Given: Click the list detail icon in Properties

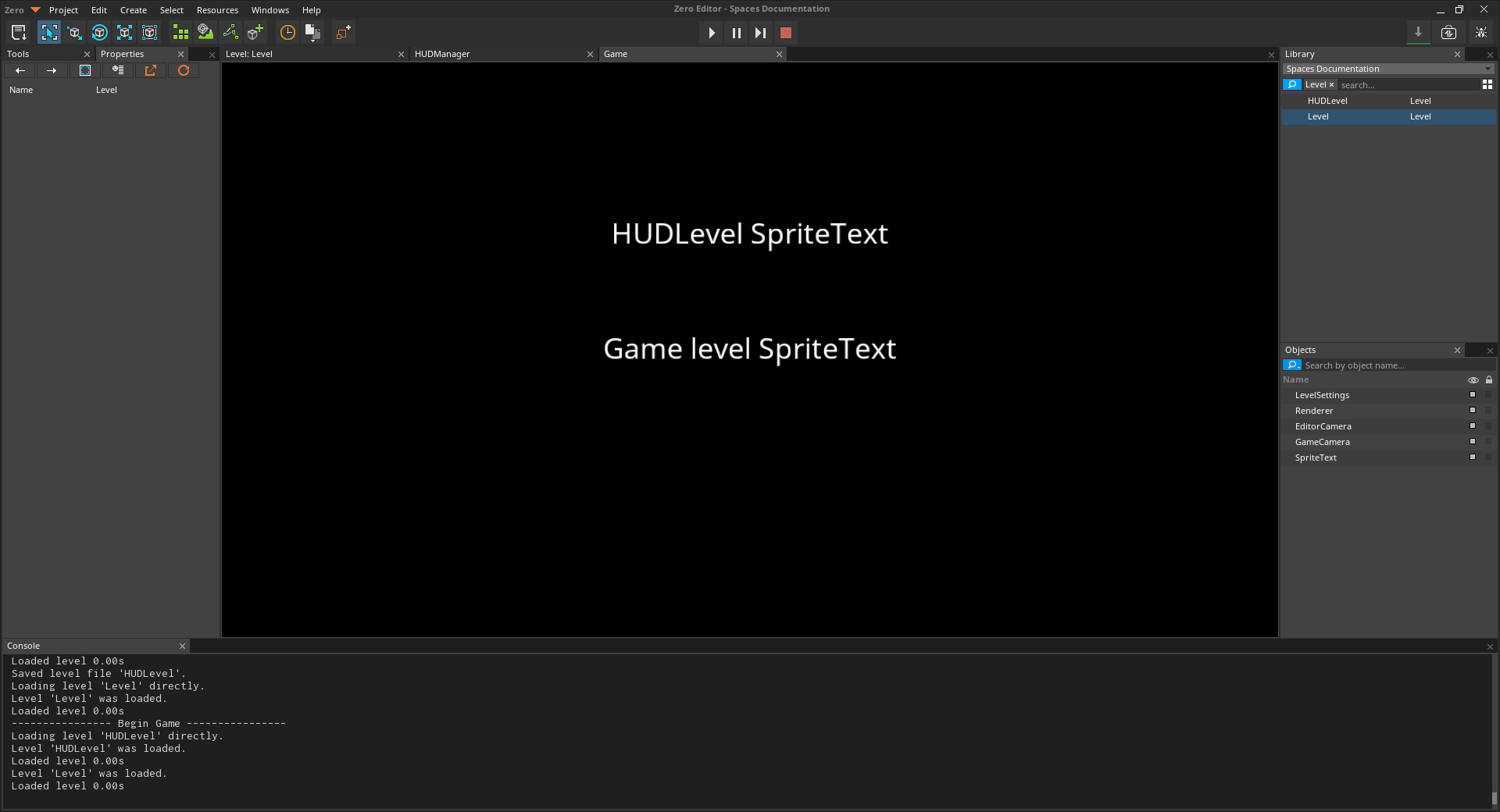Looking at the screenshot, I should click(118, 70).
